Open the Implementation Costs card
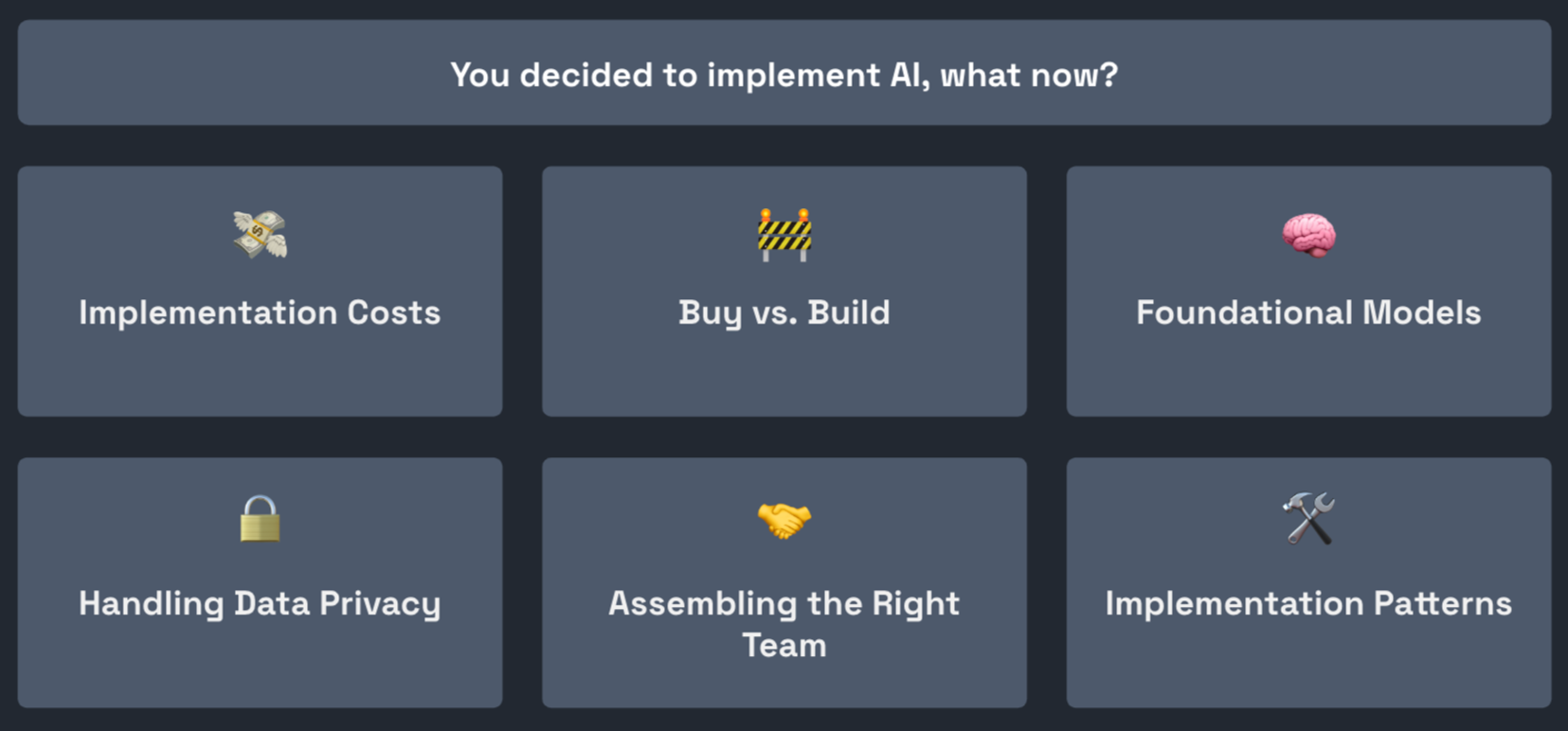Image resolution: width=1568 pixels, height=731 pixels. 260,374
